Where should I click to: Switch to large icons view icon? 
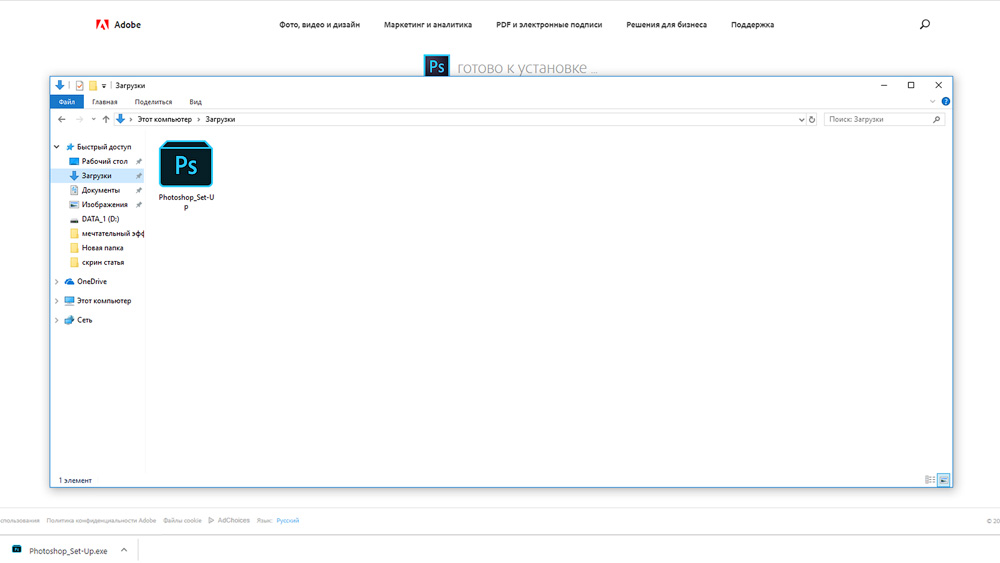944,480
